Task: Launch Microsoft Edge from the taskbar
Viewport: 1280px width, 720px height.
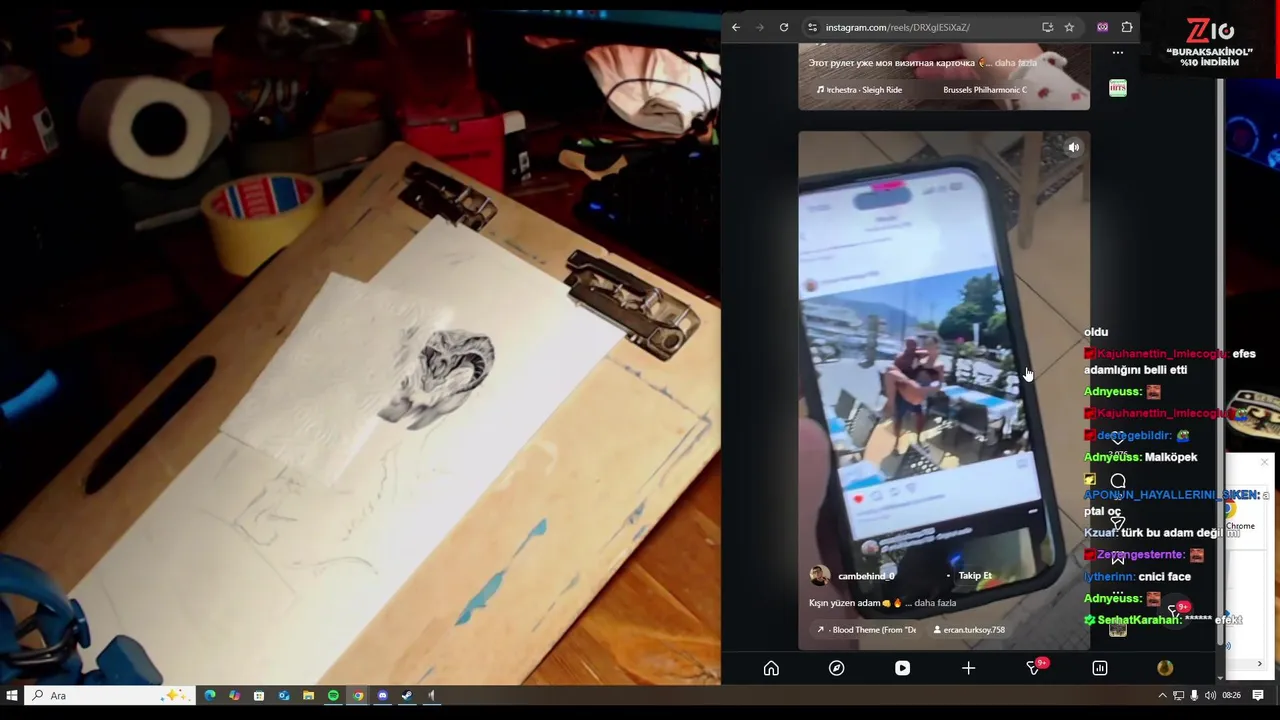Action: 210,695
